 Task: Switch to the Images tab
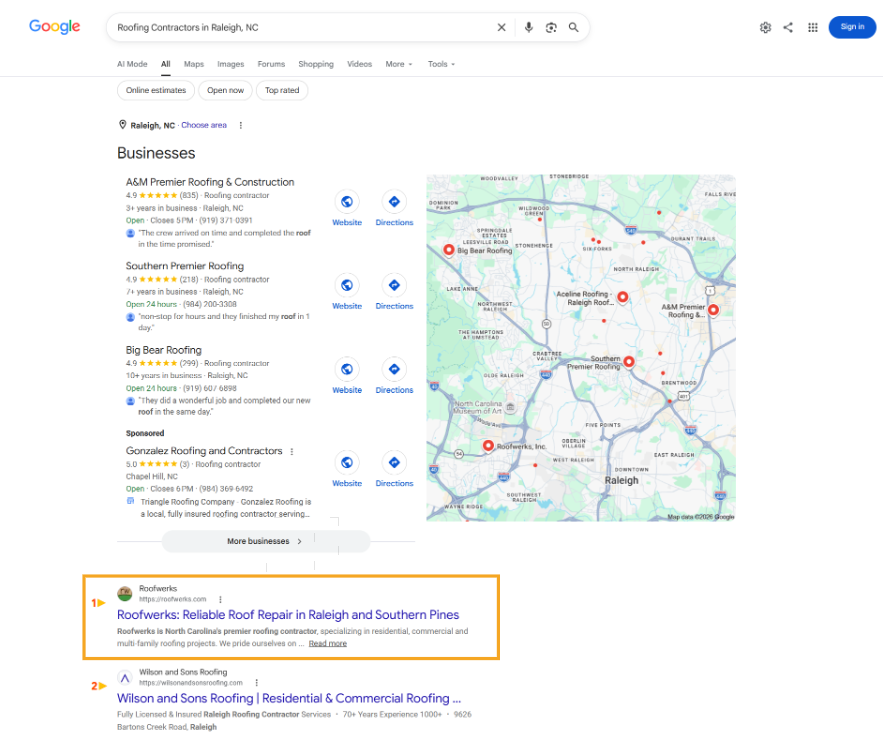point(231,64)
